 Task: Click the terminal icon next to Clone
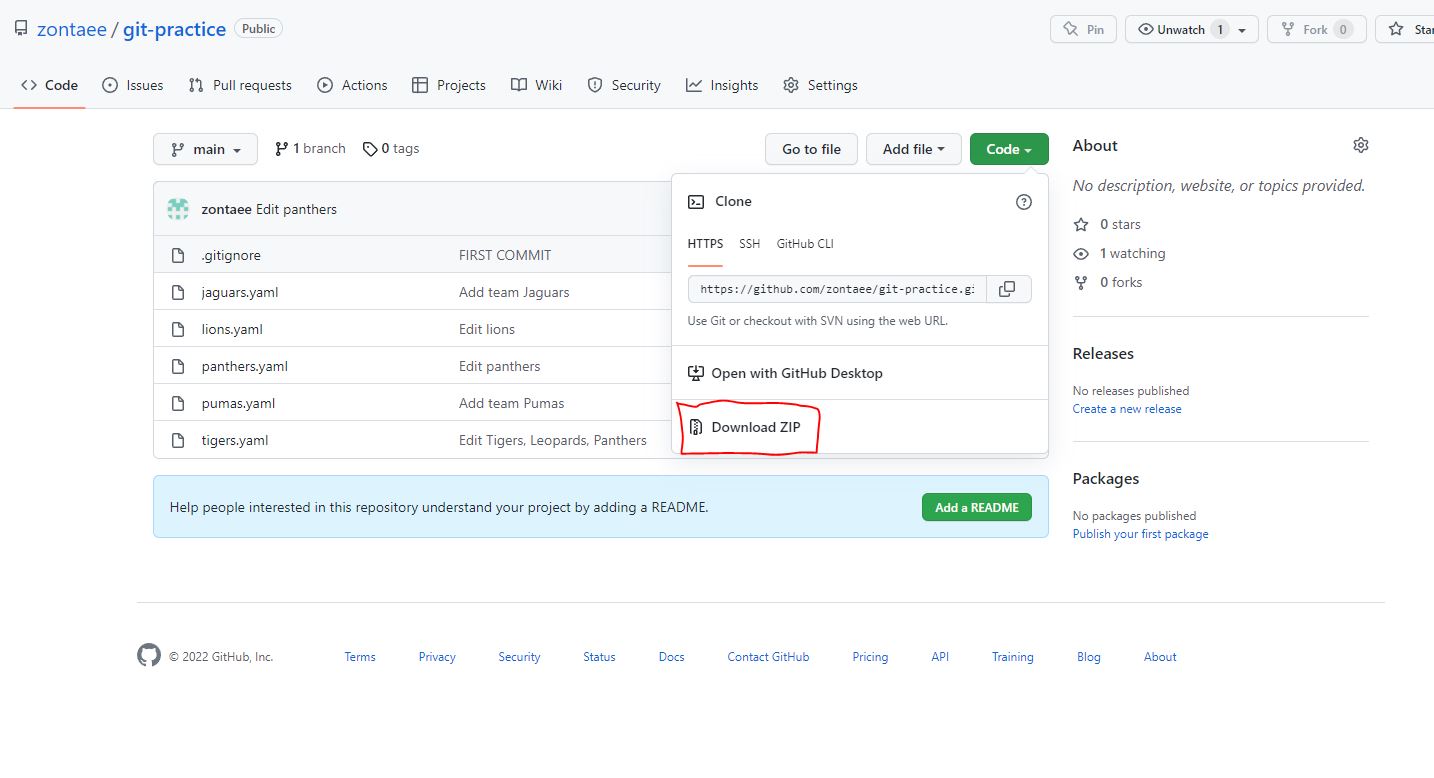696,202
